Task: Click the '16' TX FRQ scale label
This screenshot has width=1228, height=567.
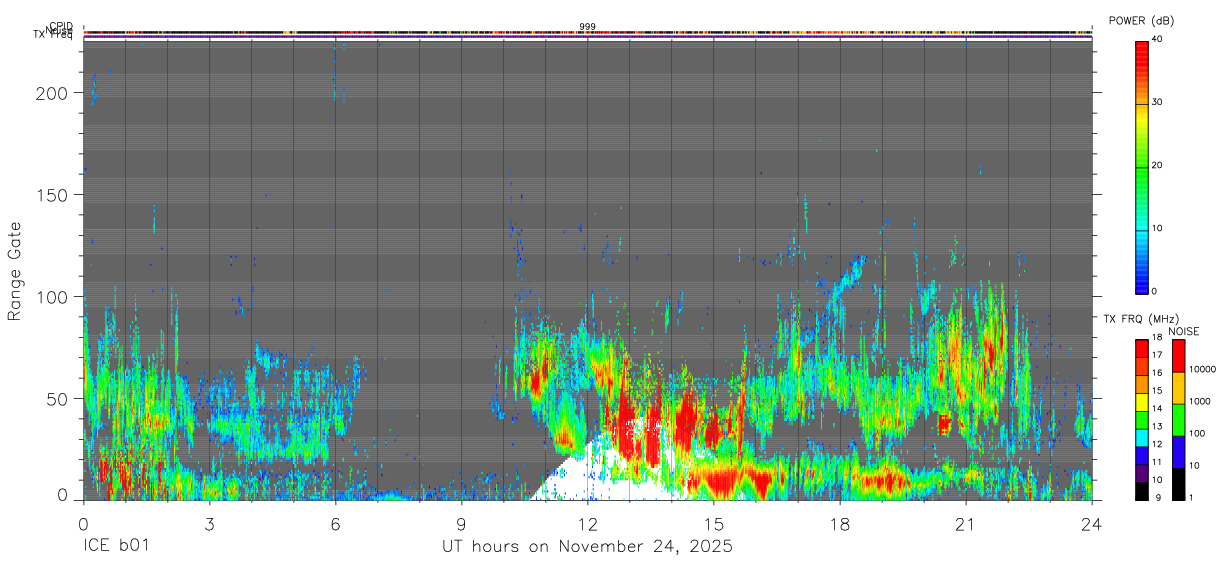Action: point(1157,373)
